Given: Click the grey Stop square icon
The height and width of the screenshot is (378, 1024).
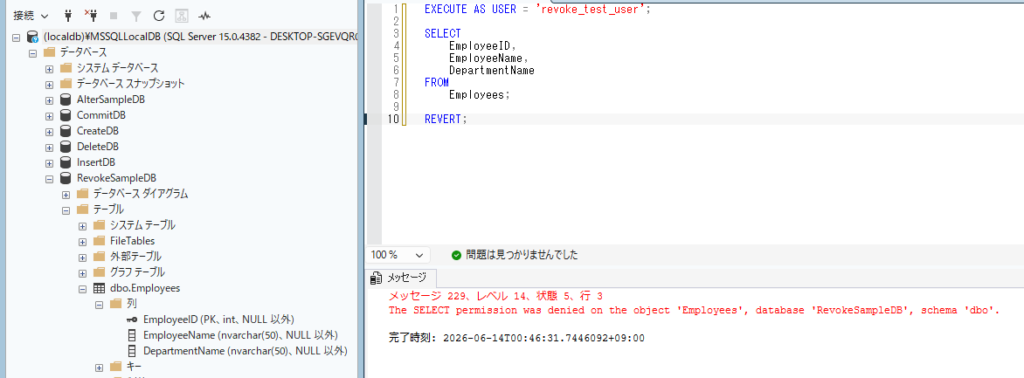Looking at the screenshot, I should coord(114,15).
